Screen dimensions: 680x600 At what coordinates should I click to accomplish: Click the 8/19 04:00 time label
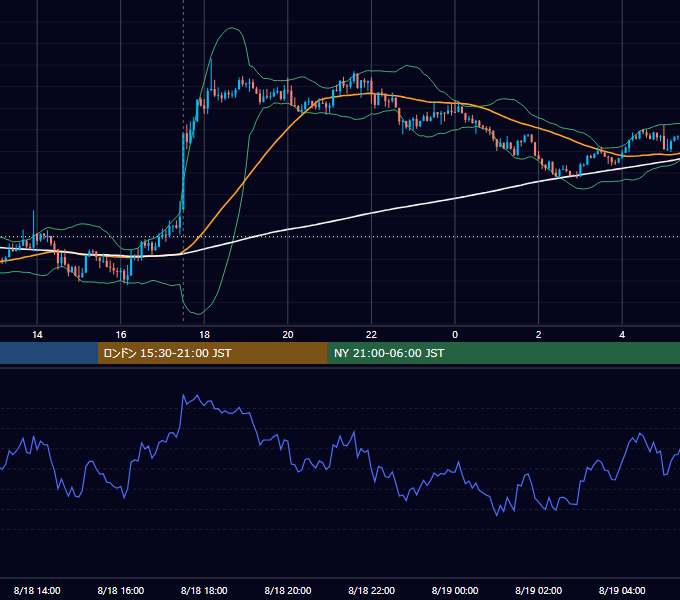pos(622,590)
